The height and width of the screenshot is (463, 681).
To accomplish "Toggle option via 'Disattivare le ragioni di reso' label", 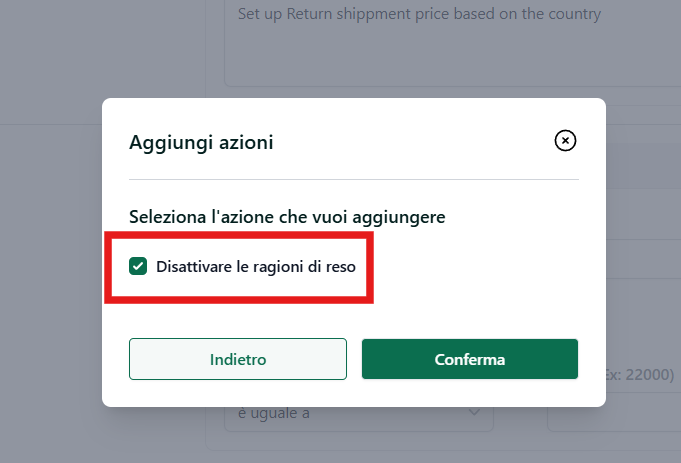I will (256, 267).
